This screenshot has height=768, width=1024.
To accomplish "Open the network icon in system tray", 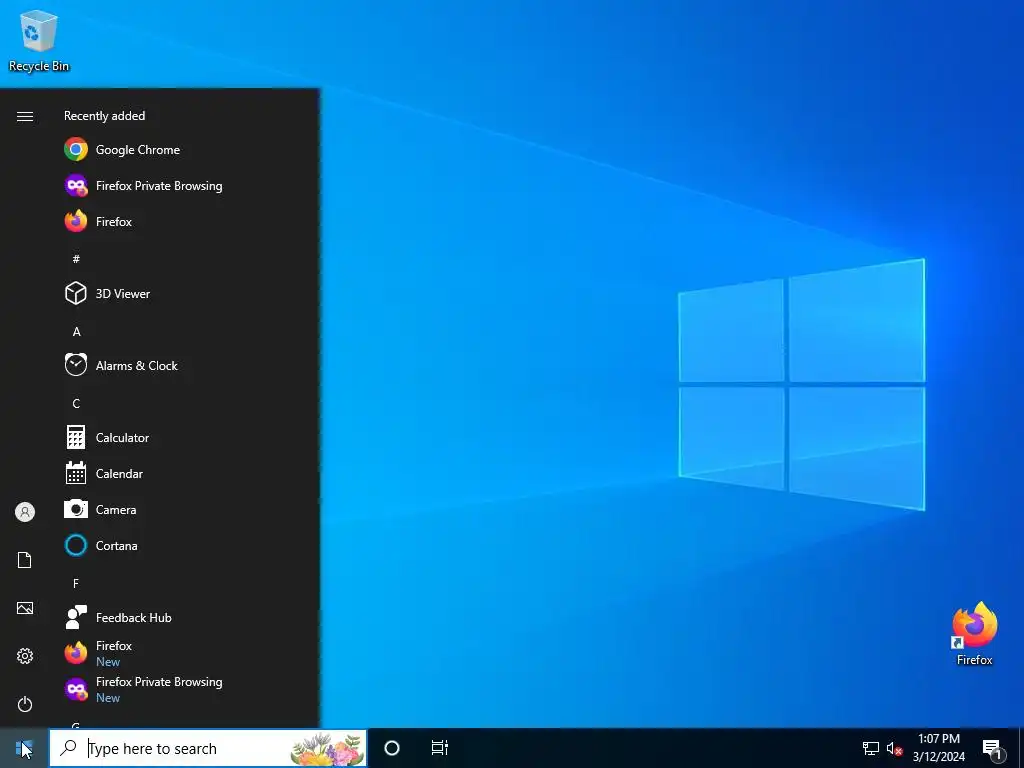I will (x=871, y=748).
